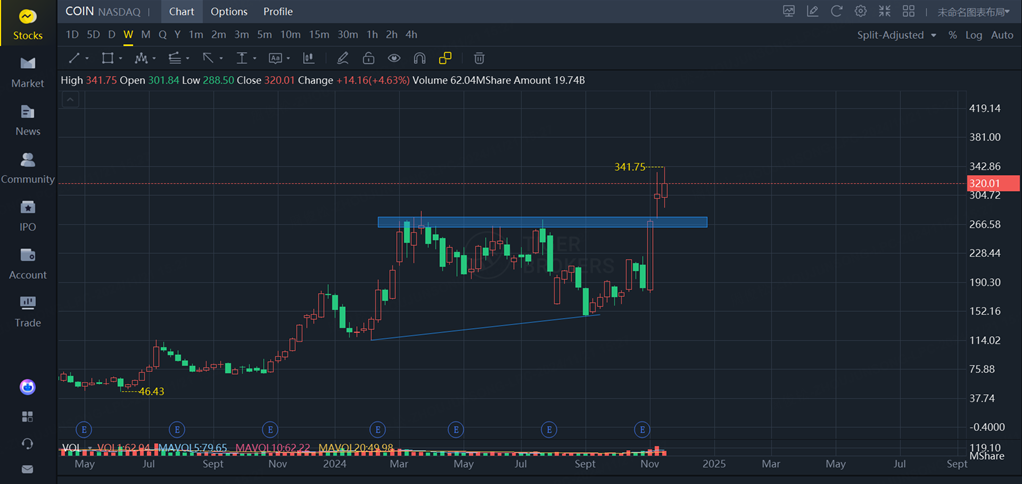The height and width of the screenshot is (484, 1022).
Task: Select the Fibonacci fan lines tool
Action: coord(174,59)
